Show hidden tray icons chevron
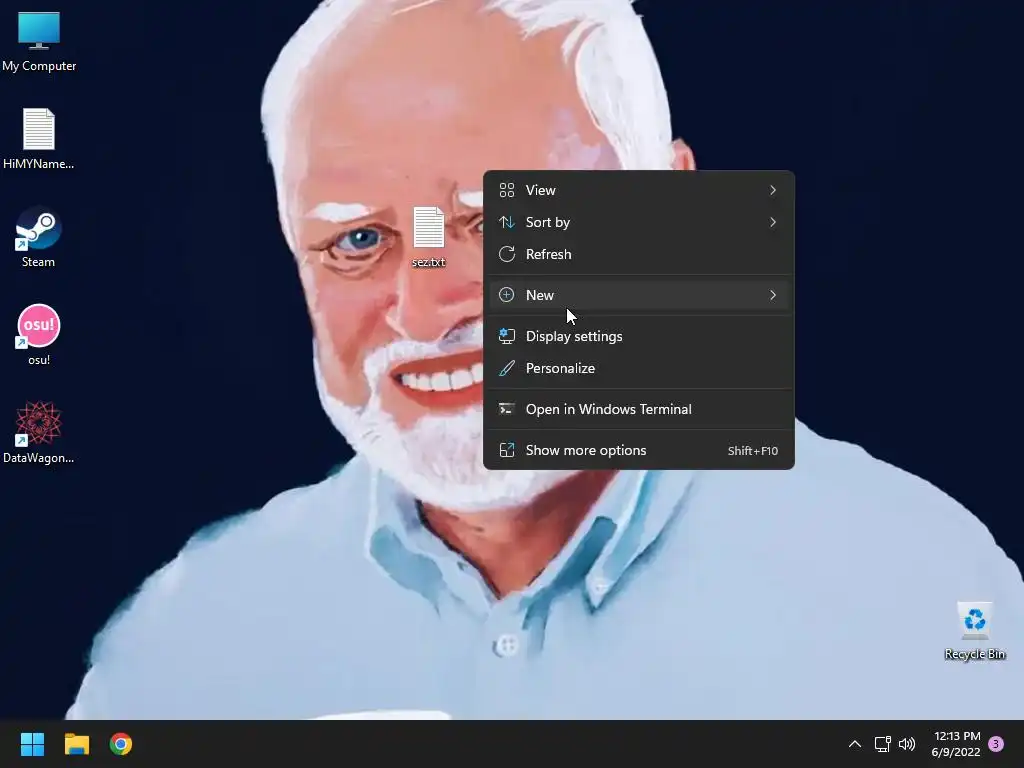The height and width of the screenshot is (768, 1024). pyautogui.click(x=854, y=744)
